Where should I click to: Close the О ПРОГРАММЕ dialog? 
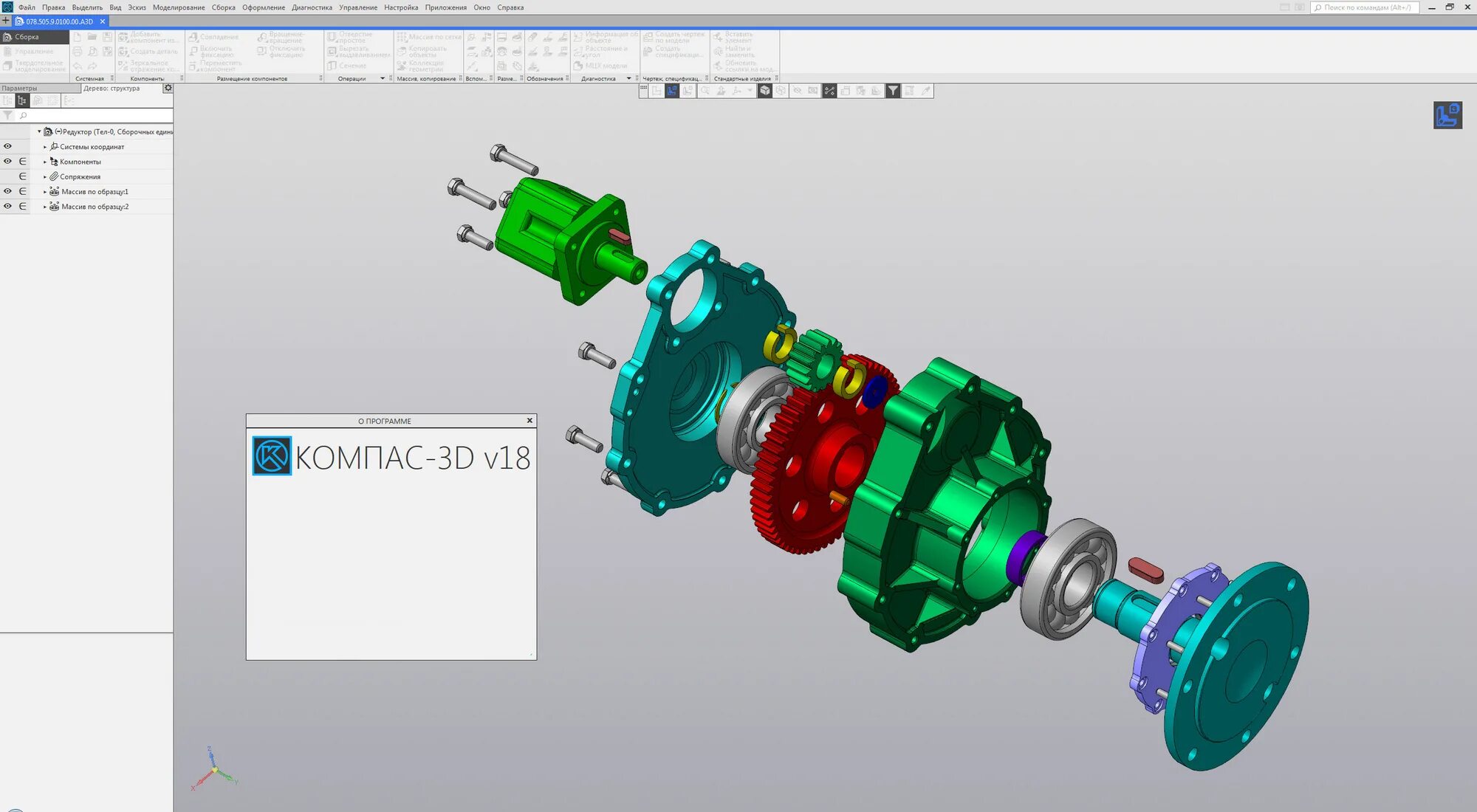[x=530, y=421]
